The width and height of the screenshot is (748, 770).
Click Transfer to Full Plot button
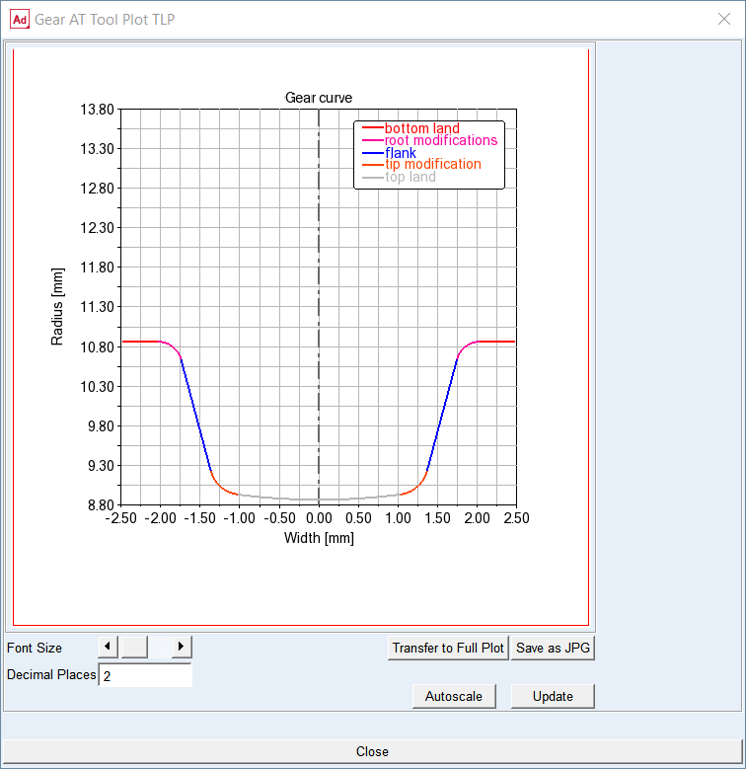pyautogui.click(x=448, y=648)
